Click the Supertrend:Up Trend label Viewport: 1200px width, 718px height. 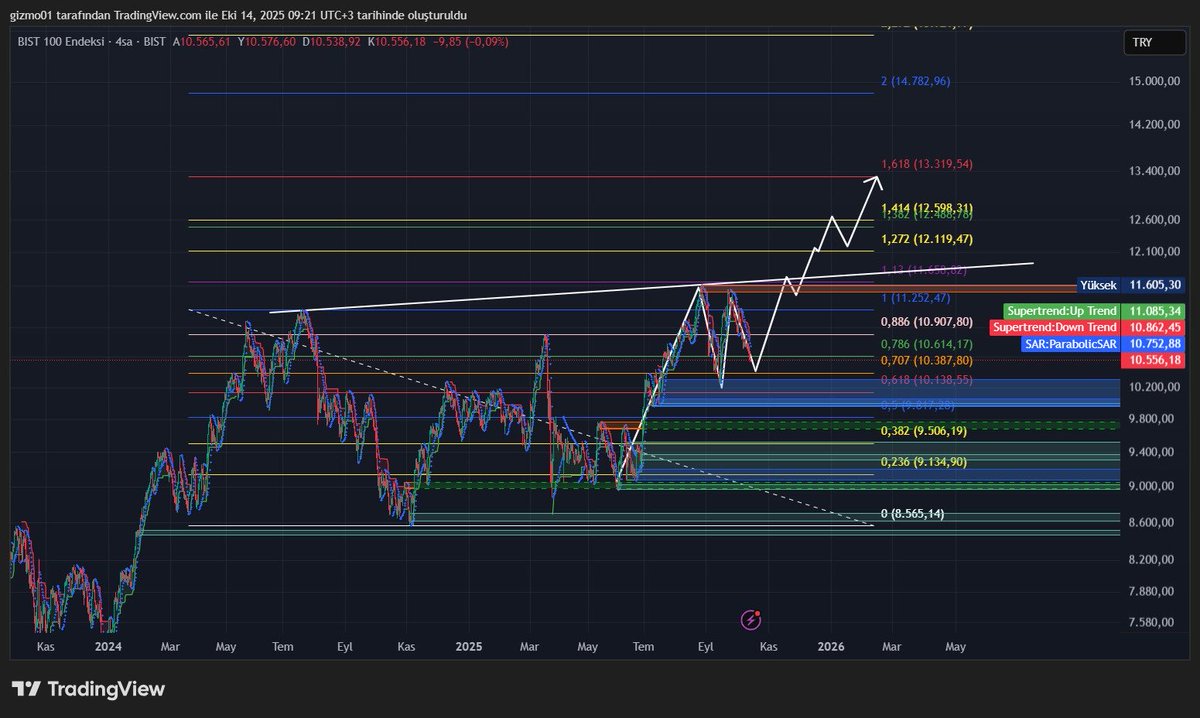pyautogui.click(x=1061, y=313)
